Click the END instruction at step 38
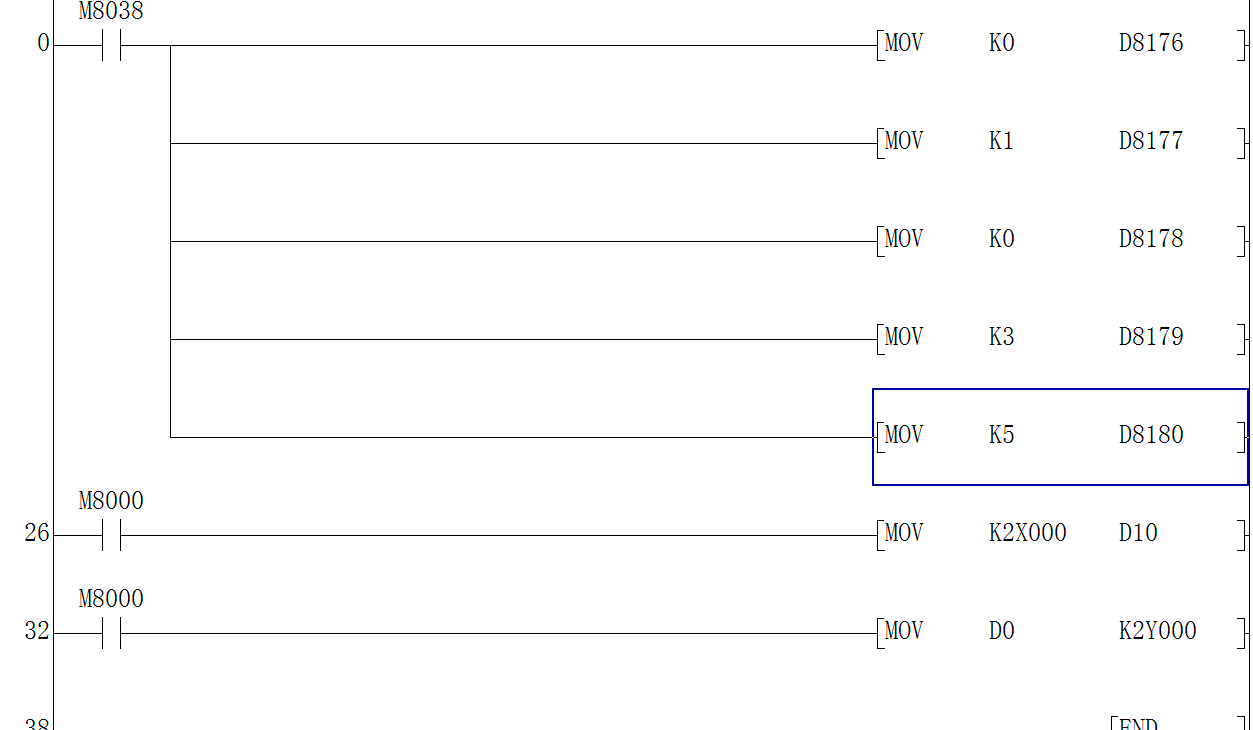 (x=1138, y=723)
